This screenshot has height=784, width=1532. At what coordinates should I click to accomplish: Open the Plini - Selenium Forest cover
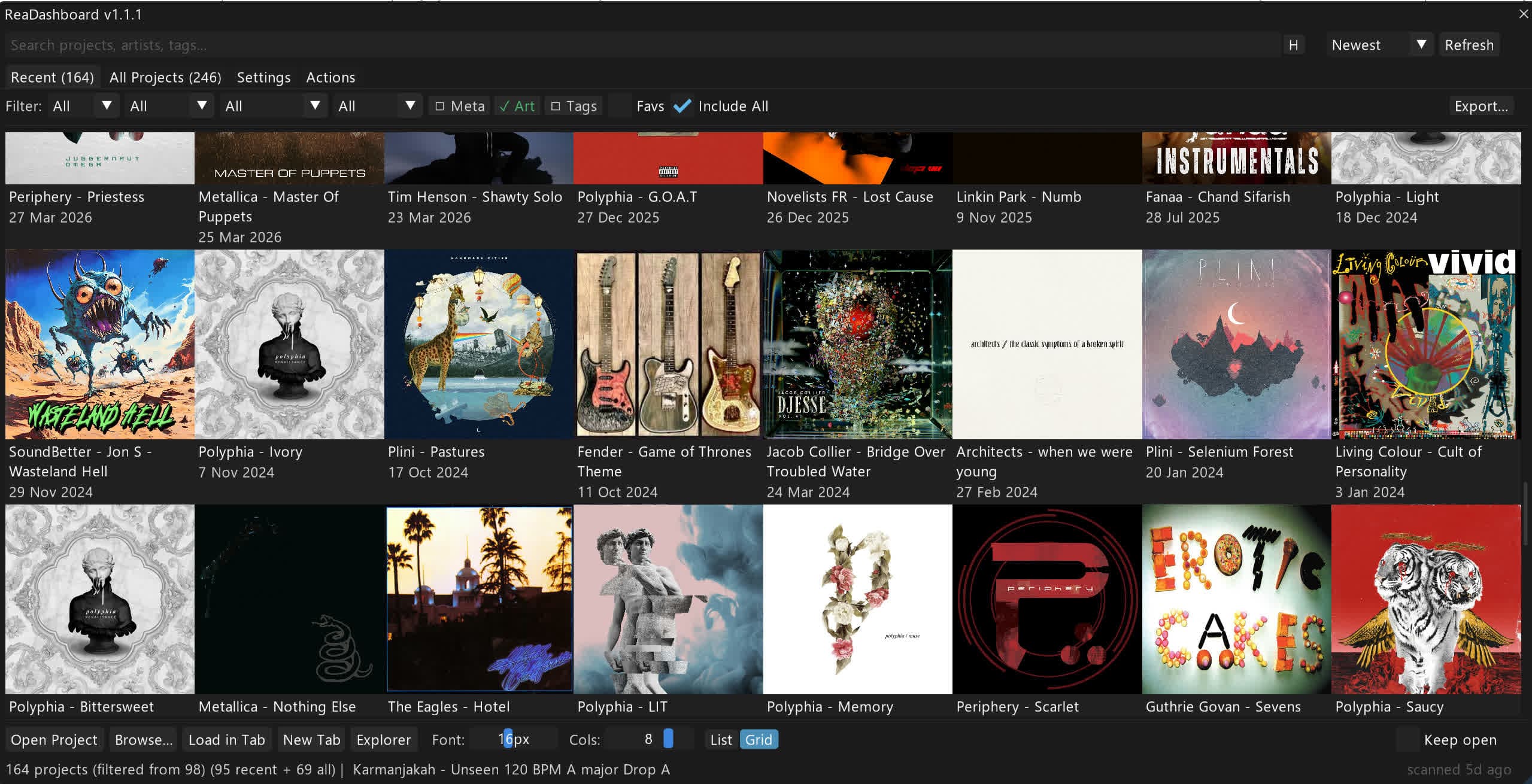pyautogui.click(x=1237, y=344)
